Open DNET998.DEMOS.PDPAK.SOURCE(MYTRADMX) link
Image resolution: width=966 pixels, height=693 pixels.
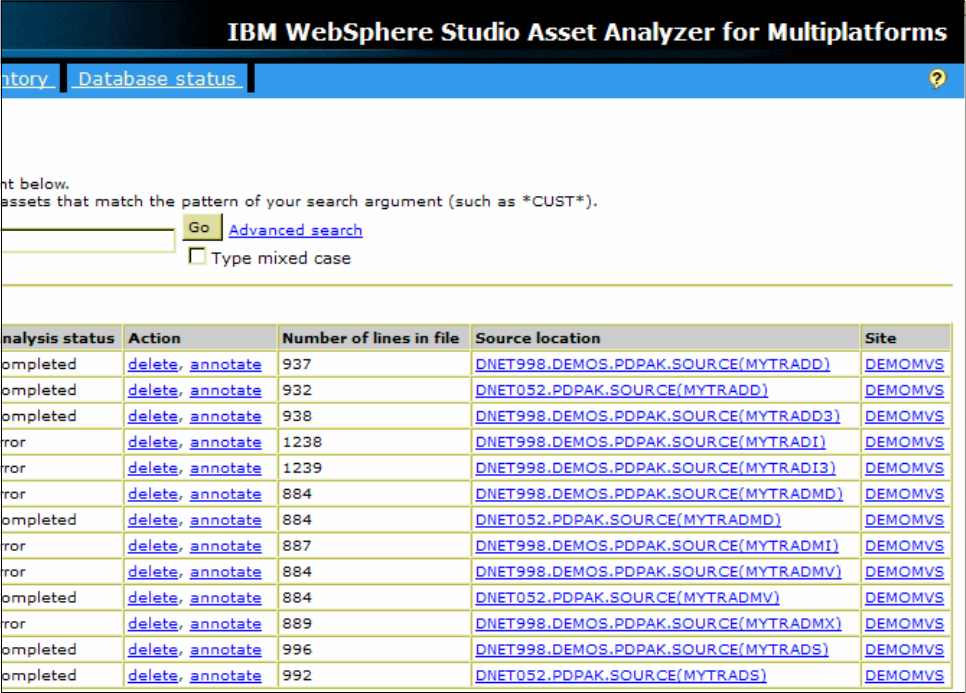tap(658, 623)
